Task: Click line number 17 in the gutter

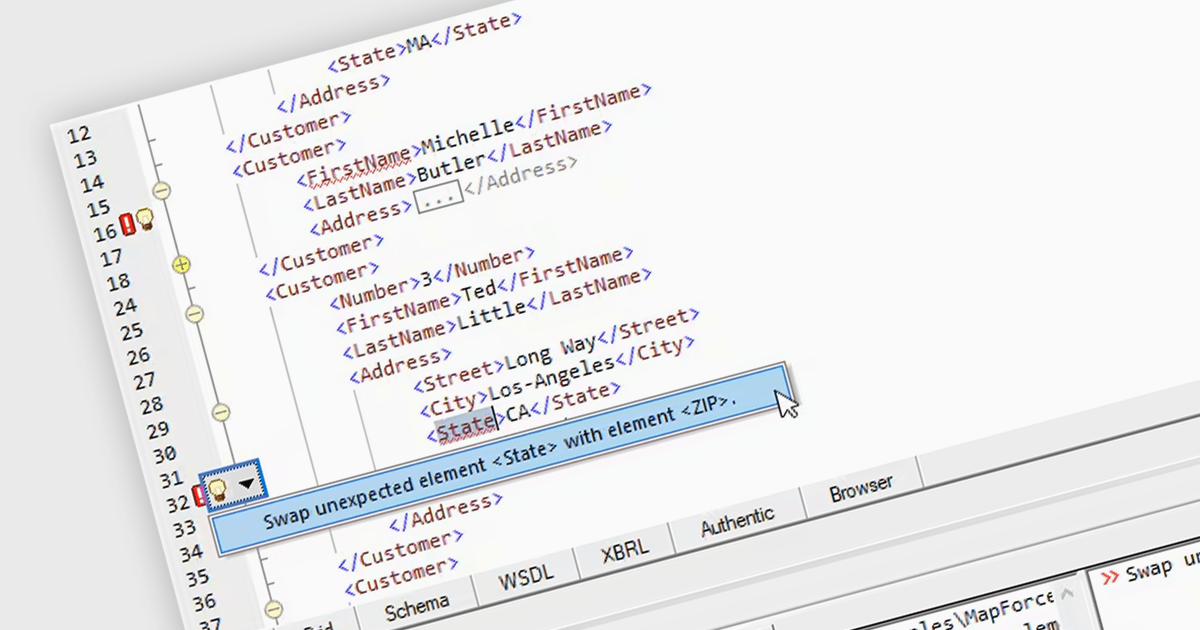Action: (x=111, y=258)
